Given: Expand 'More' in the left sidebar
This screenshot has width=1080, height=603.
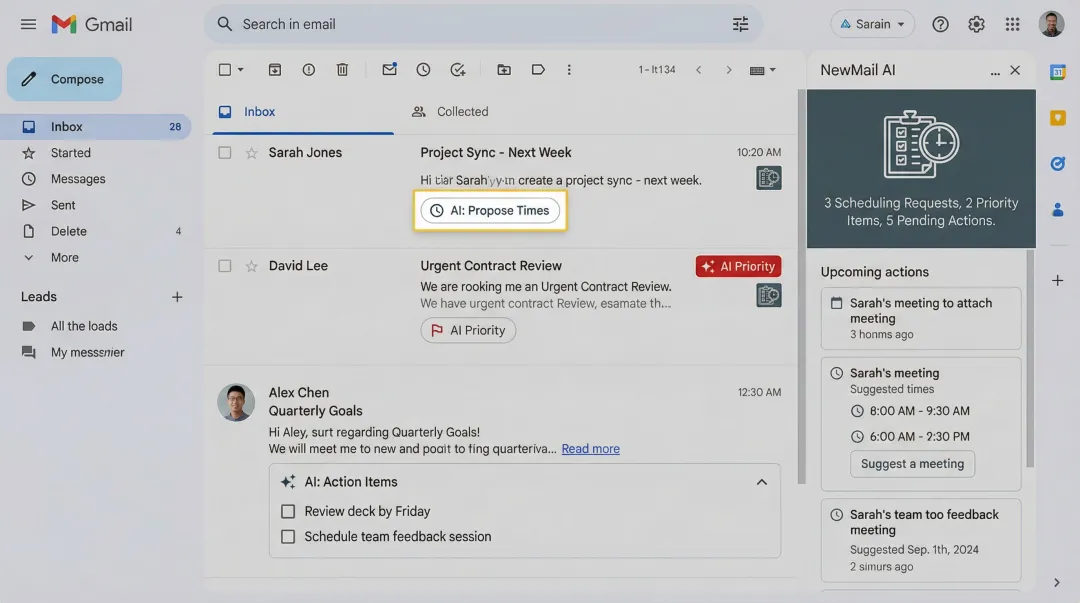Looking at the screenshot, I should pyautogui.click(x=64, y=257).
